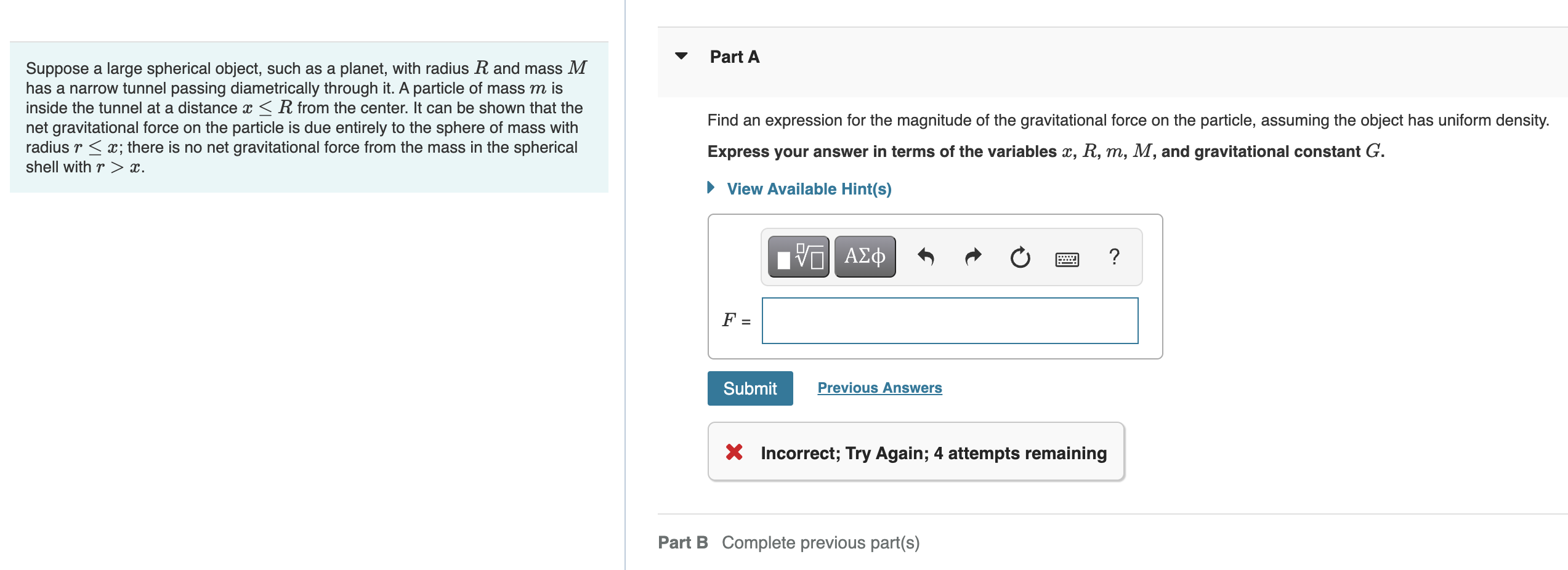This screenshot has width=1568, height=570.
Task: Select the Part A heading
Action: coord(735,56)
